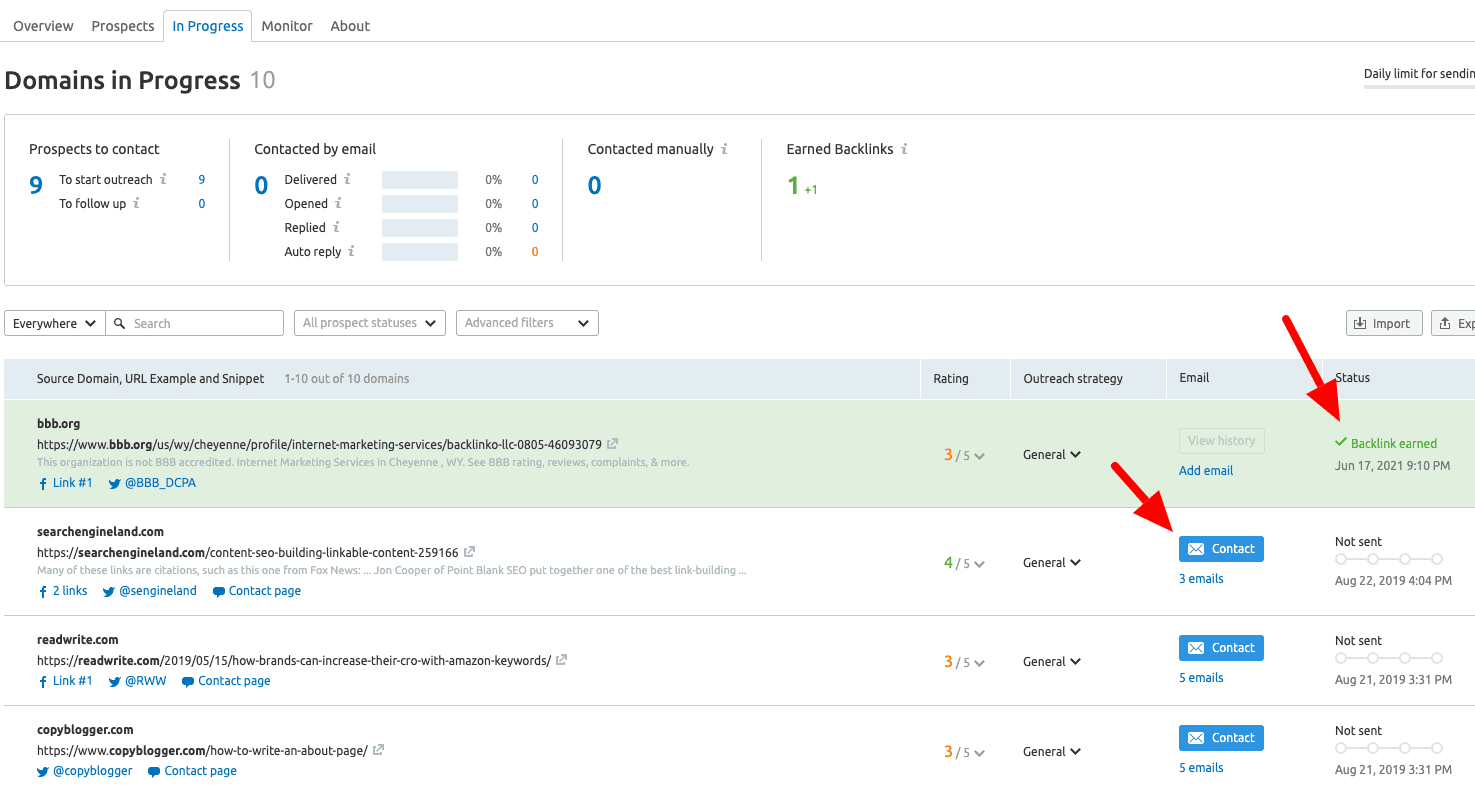This screenshot has width=1475, height=792.
Task: Open the external link beside bbb.org URL
Action: [611, 443]
